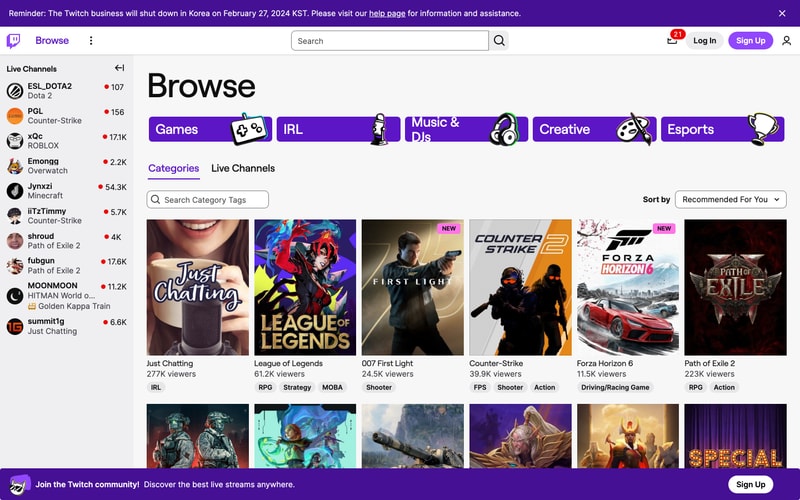800x500 pixels.
Task: Open the Path of Exile 2 box art
Action: pos(736,287)
